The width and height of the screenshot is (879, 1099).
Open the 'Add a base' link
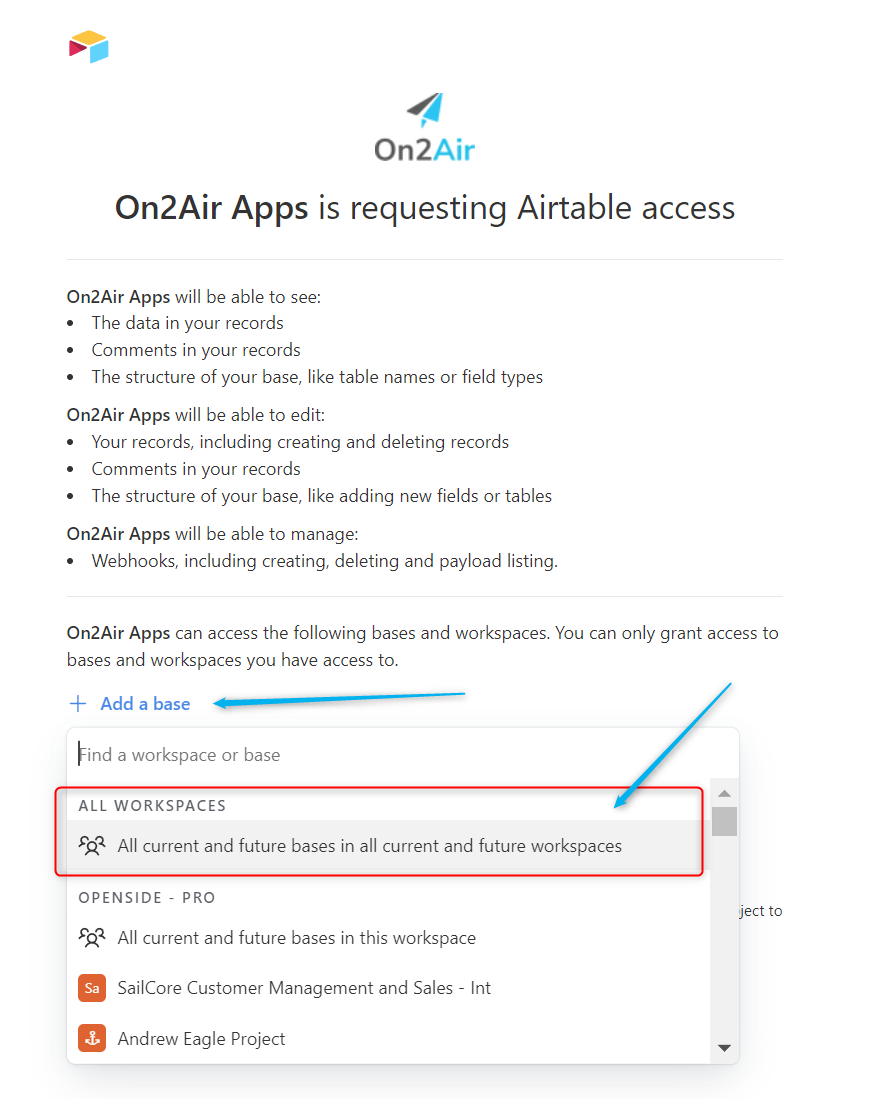[x=145, y=704]
